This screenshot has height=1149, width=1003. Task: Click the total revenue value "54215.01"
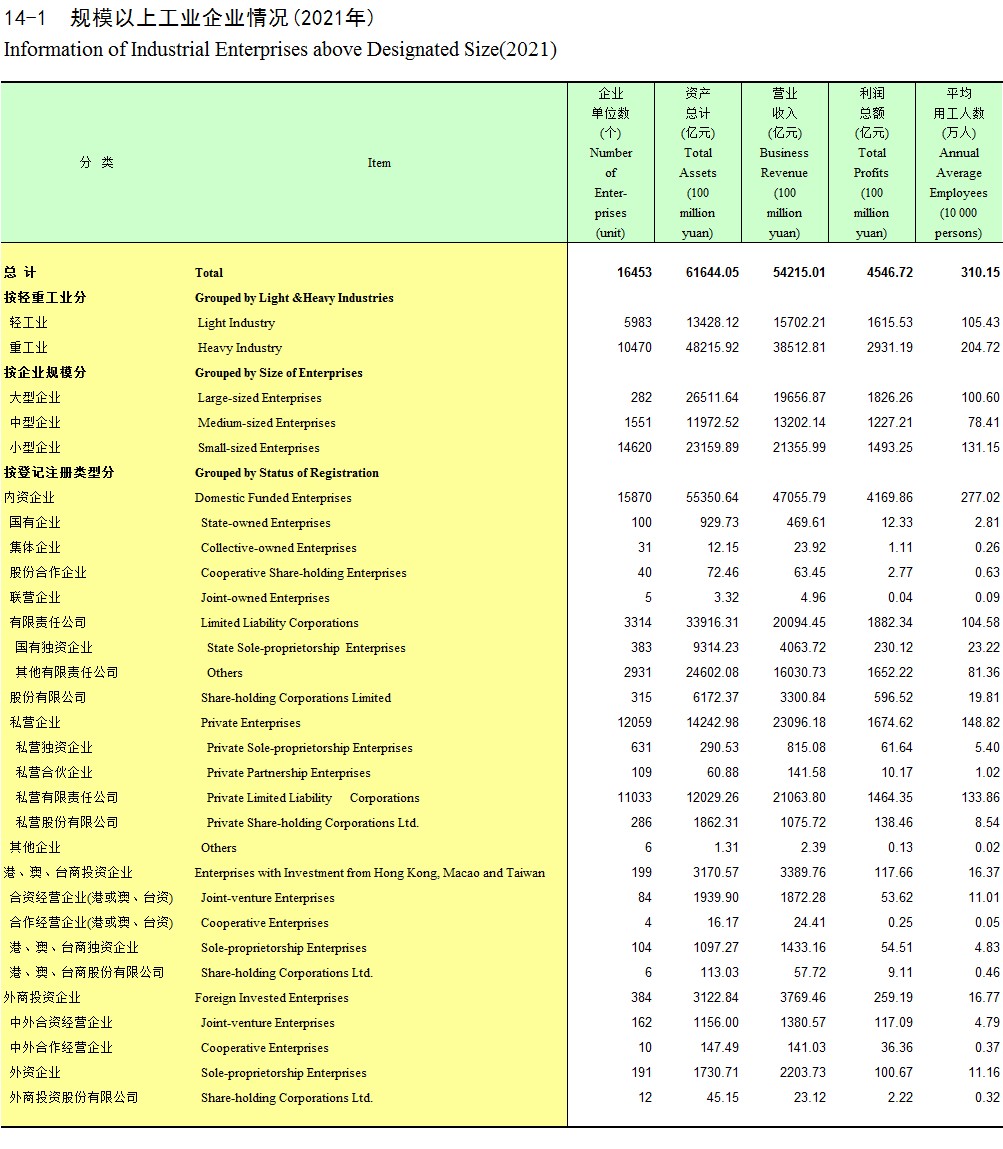pyautogui.click(x=799, y=273)
